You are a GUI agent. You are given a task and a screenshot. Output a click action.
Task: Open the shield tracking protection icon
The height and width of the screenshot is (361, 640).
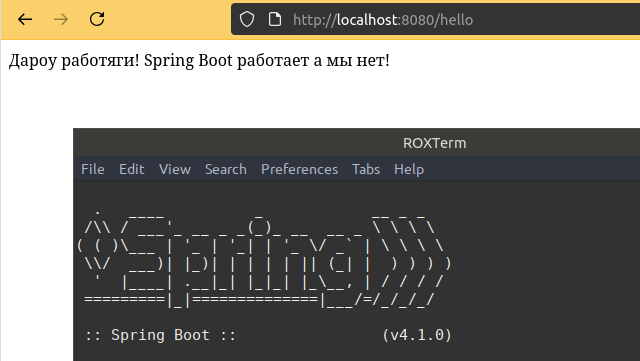tap(247, 19)
